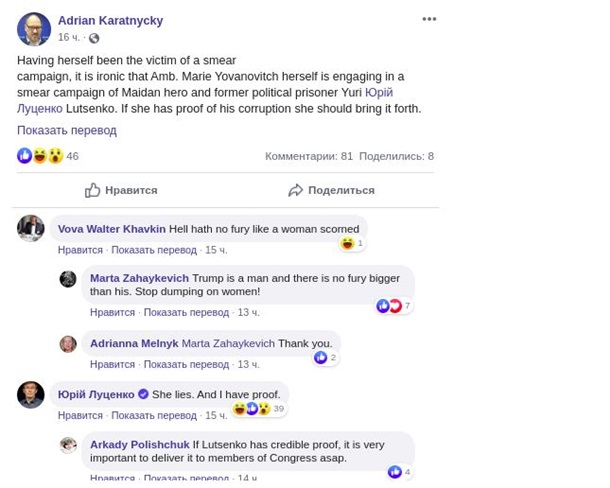Like Юрій Луценко's comment

[80, 415]
